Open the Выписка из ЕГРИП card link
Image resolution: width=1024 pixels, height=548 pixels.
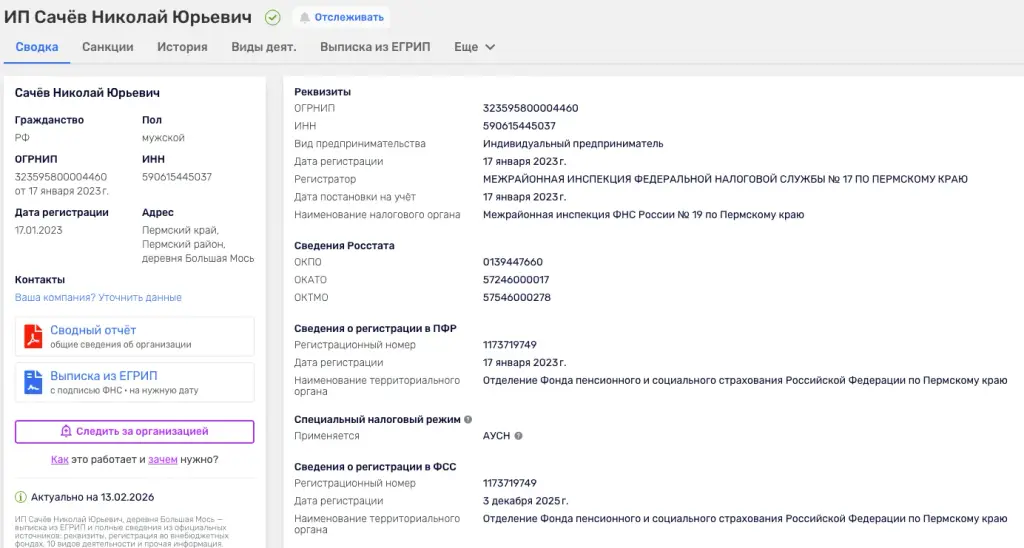click(x=103, y=376)
